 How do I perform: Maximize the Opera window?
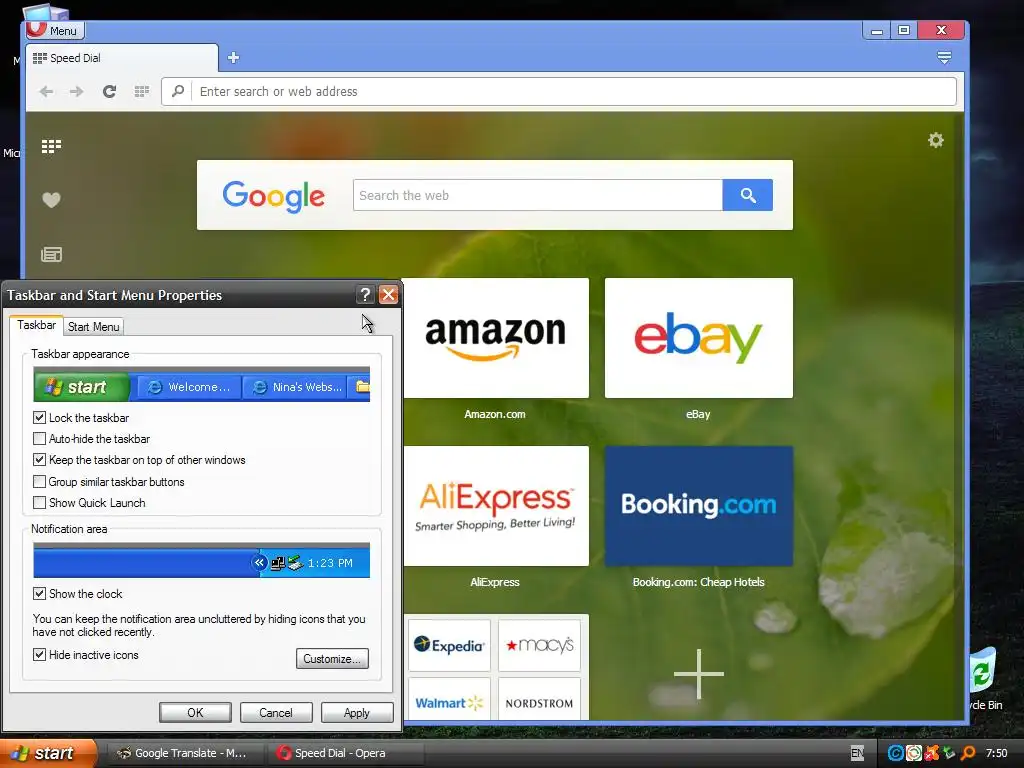904,30
